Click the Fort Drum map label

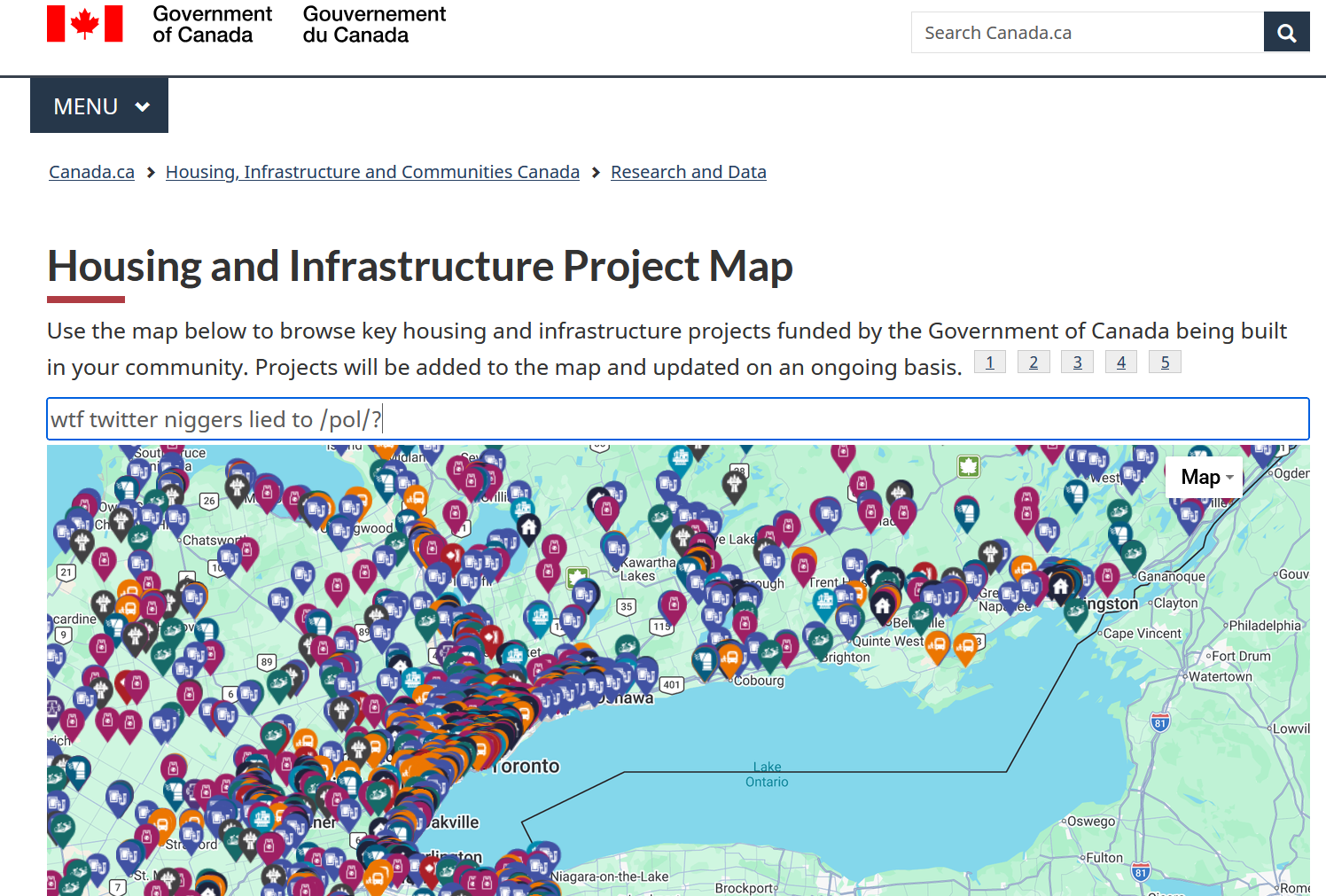click(x=1241, y=657)
